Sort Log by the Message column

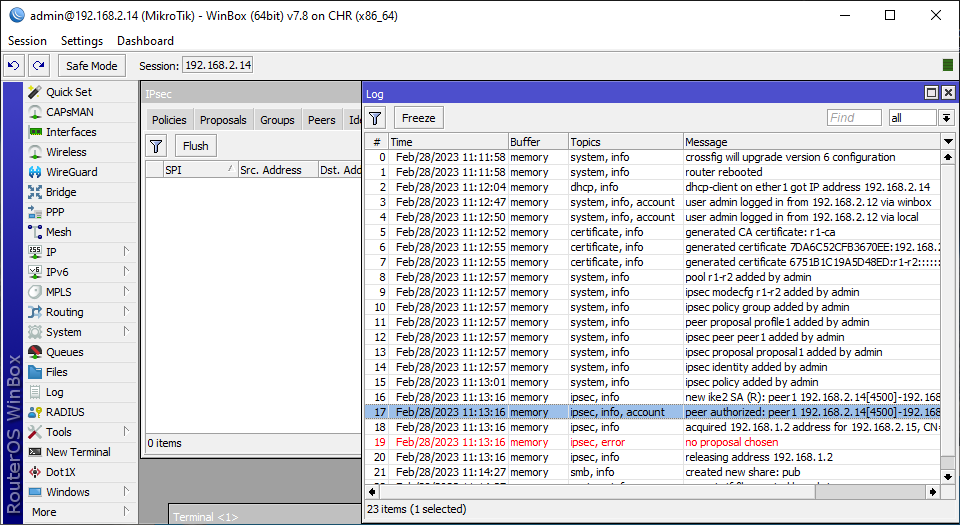tap(812, 142)
